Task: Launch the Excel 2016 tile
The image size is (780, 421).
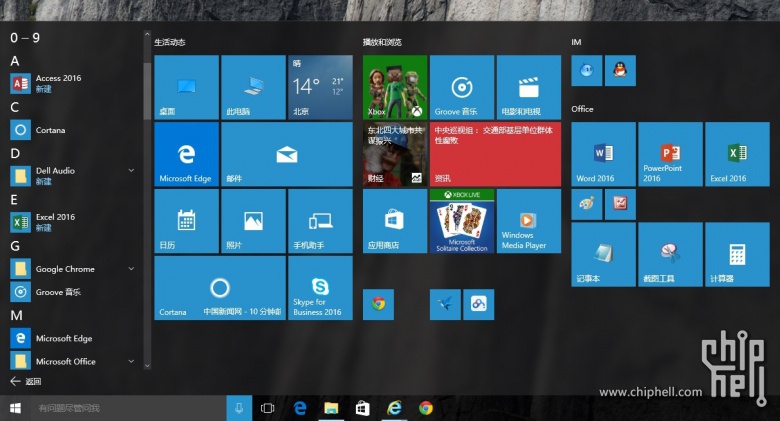Action: pos(737,154)
